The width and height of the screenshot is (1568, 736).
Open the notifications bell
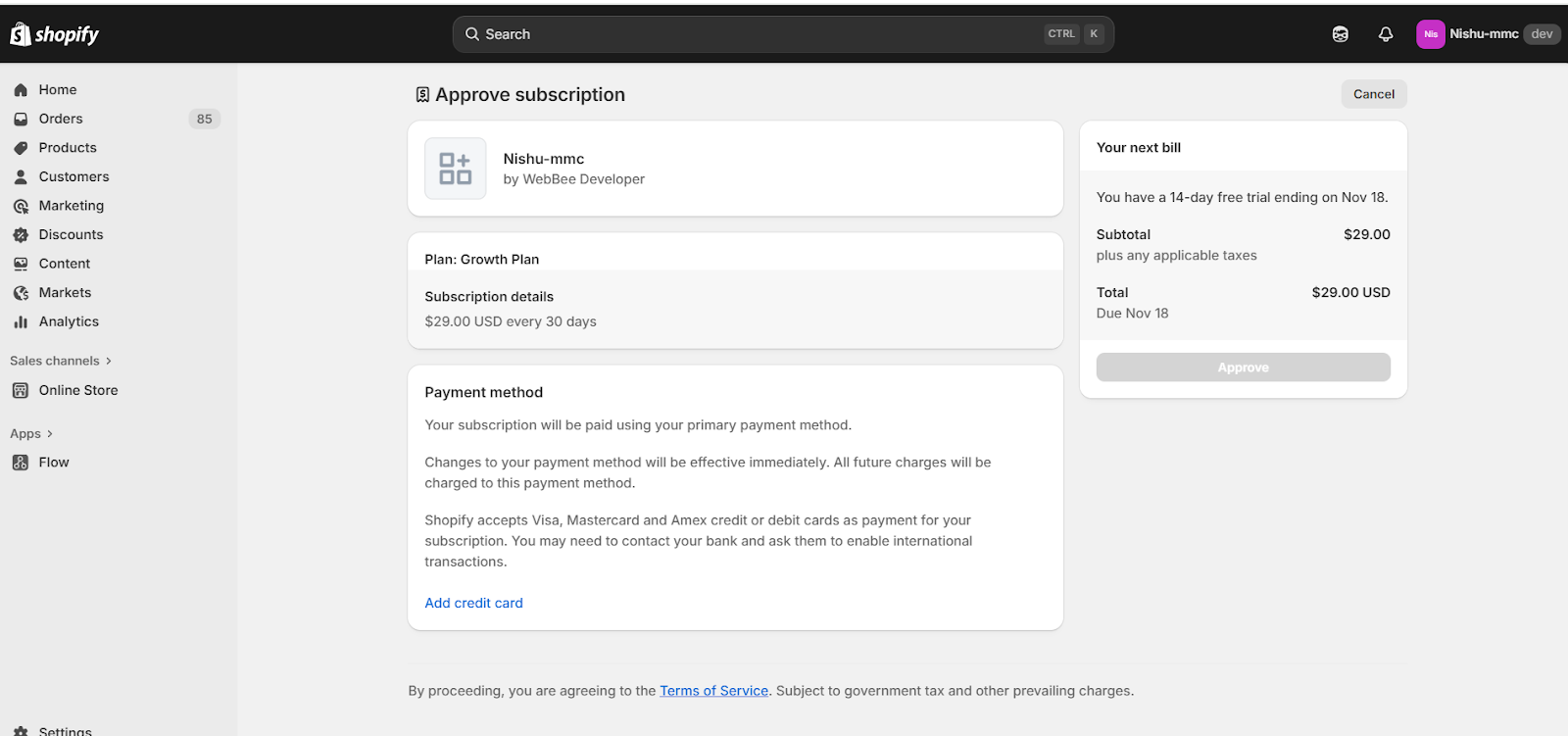[1385, 34]
